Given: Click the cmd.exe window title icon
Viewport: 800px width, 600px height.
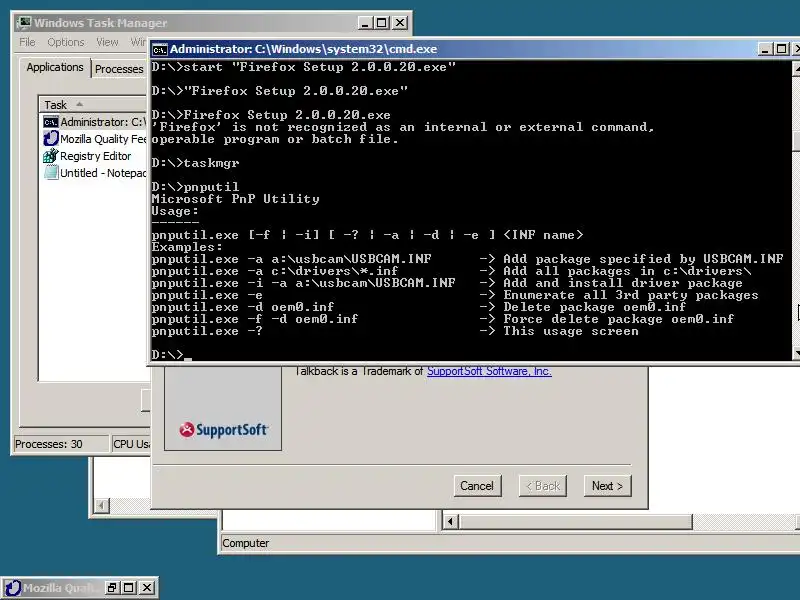Looking at the screenshot, I should [x=160, y=49].
